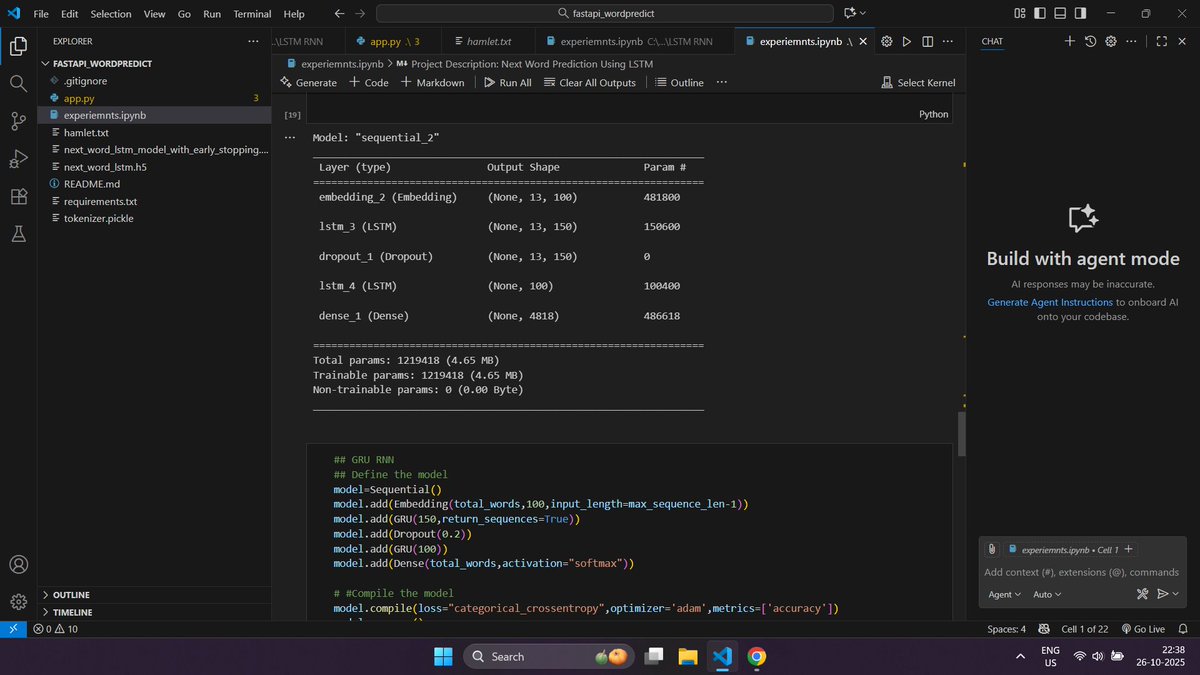Show chat history with the clock icon

click(1090, 41)
